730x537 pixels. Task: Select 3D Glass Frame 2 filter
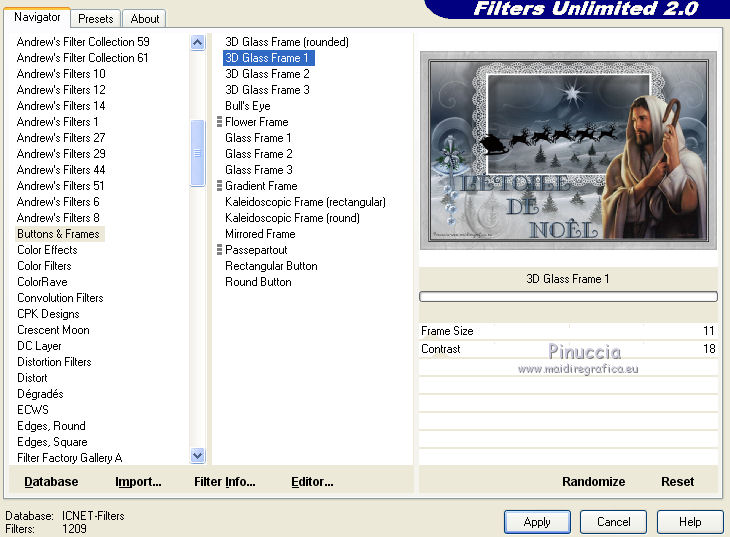click(x=267, y=74)
